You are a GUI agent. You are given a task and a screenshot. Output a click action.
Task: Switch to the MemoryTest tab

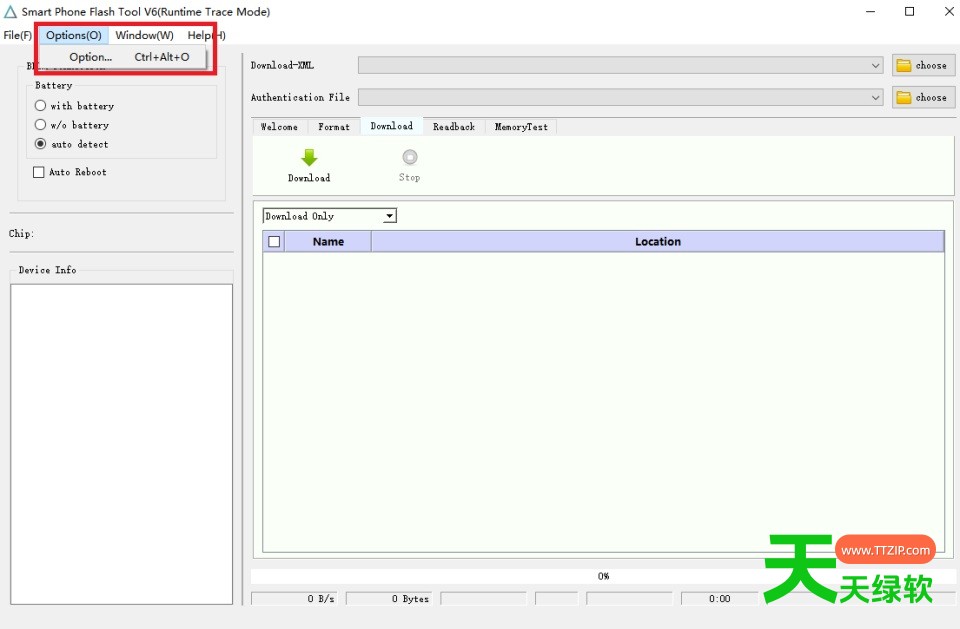click(521, 127)
